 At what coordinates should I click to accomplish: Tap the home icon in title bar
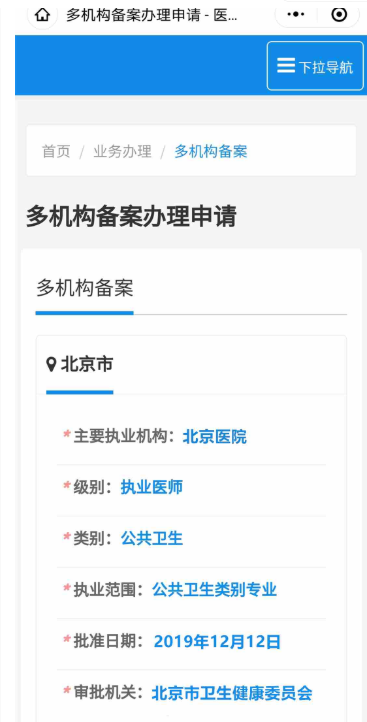tap(42, 15)
